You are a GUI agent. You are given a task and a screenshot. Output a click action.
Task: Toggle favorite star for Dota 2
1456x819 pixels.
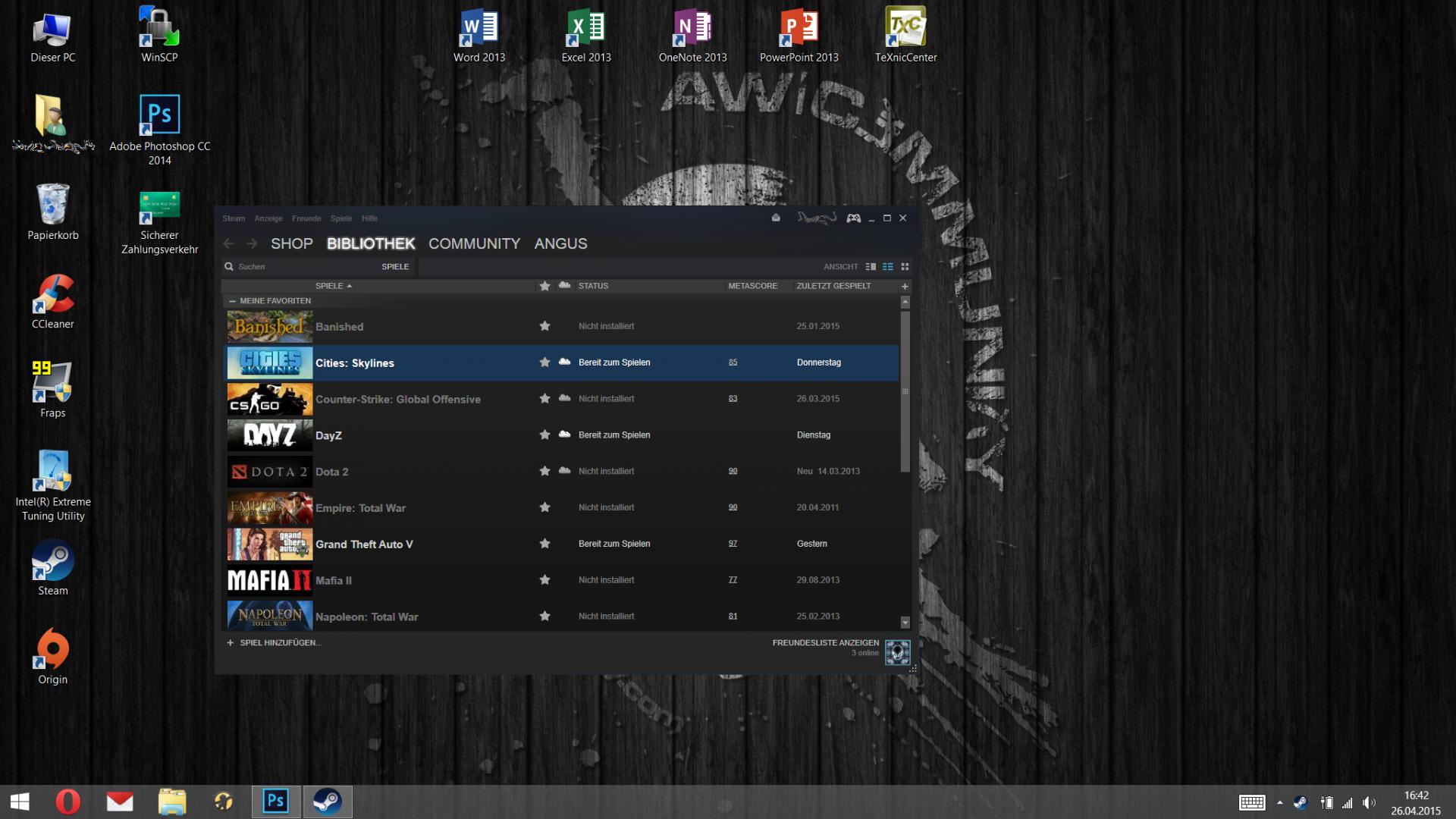click(544, 471)
